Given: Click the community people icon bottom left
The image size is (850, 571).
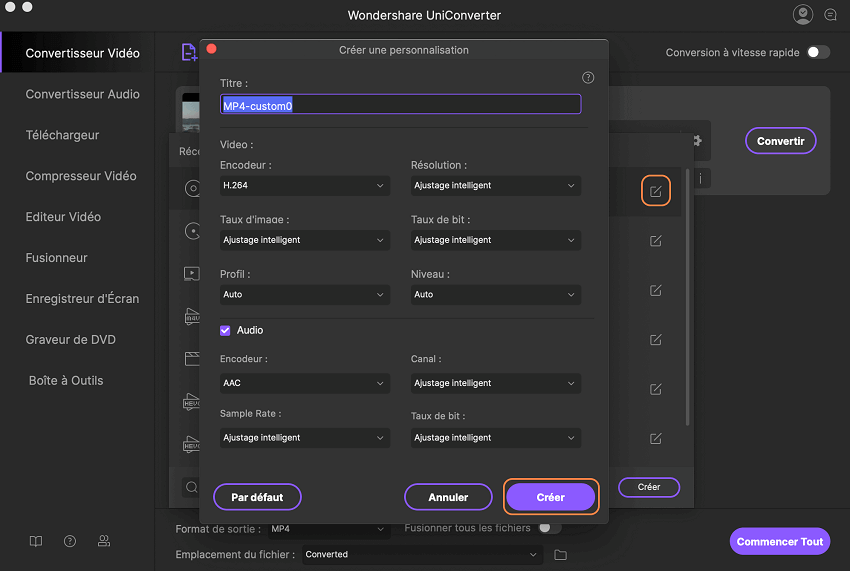Looking at the screenshot, I should click(x=104, y=542).
